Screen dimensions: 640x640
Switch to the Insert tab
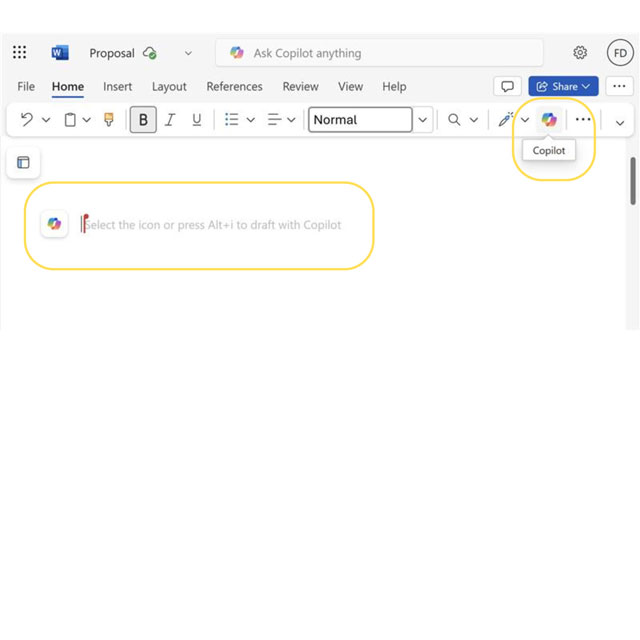tap(118, 87)
